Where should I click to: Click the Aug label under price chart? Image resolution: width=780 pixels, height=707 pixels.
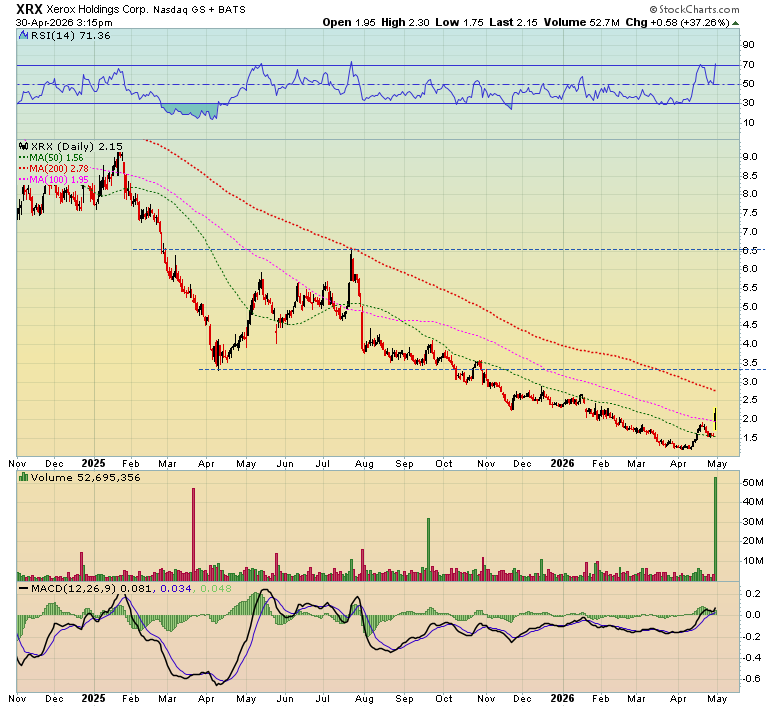pyautogui.click(x=364, y=464)
